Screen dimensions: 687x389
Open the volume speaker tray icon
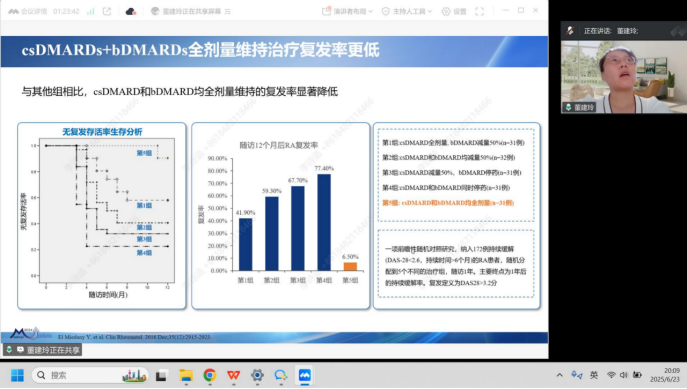point(624,375)
